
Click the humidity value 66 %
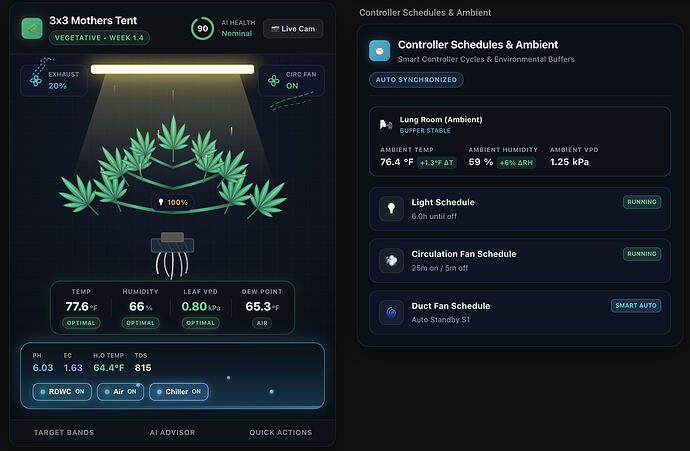(x=140, y=306)
